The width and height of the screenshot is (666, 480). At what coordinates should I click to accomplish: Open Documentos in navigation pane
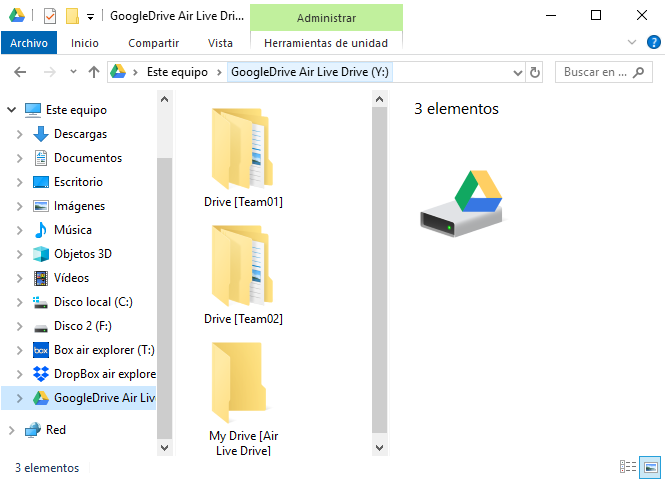[x=88, y=158]
